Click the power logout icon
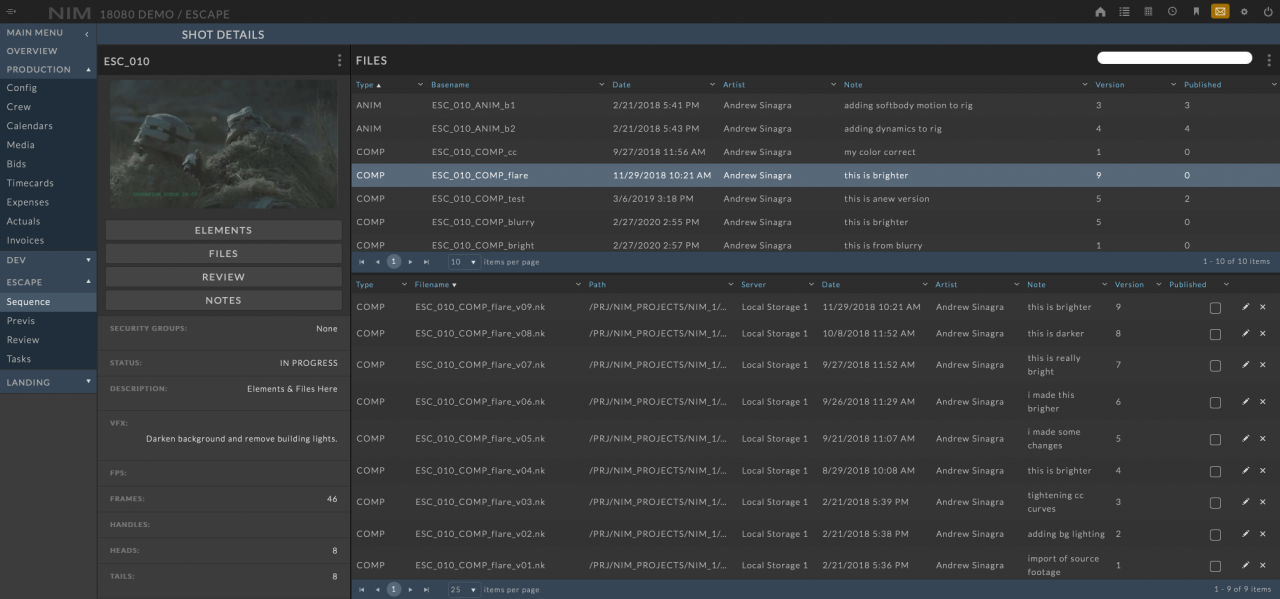This screenshot has width=1280, height=599. pyautogui.click(x=1266, y=12)
